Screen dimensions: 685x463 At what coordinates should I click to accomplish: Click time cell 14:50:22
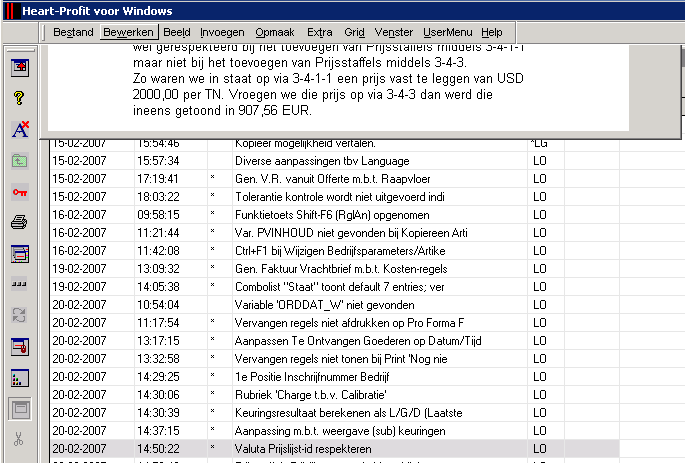click(170, 449)
